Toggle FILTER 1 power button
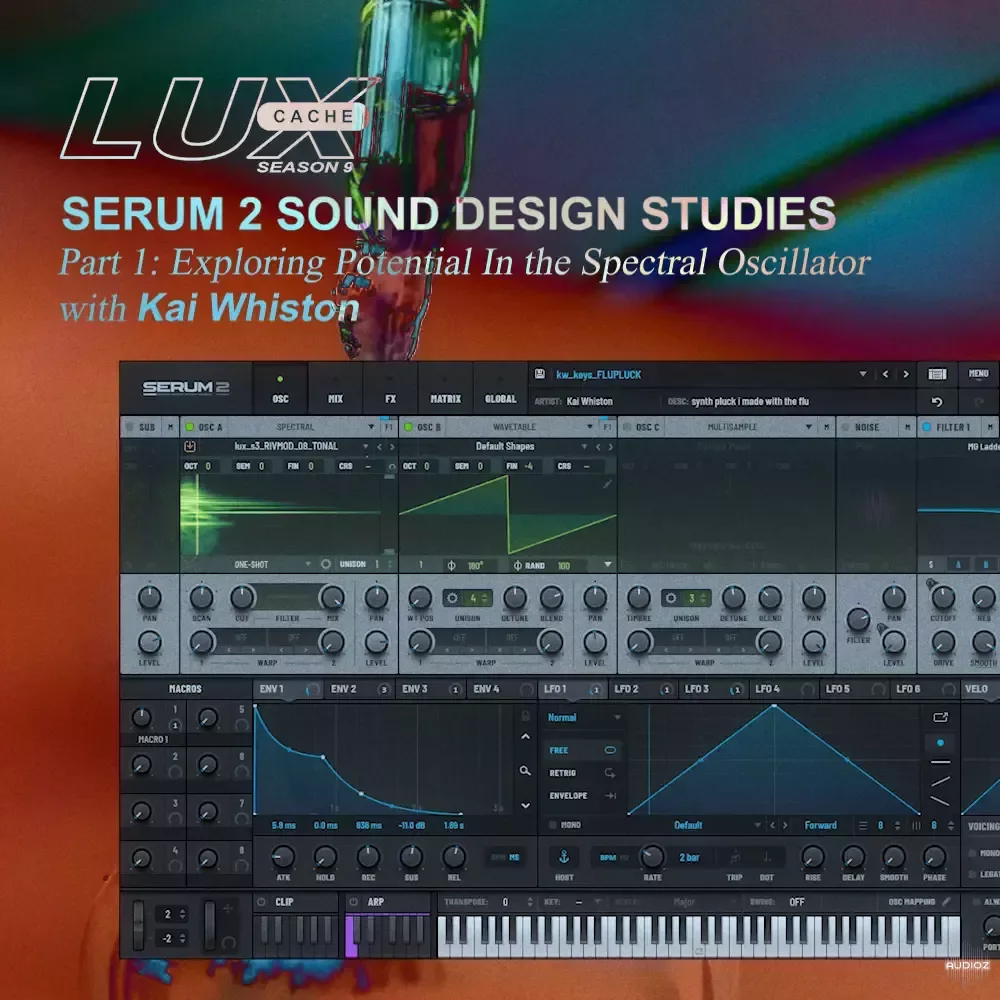The image size is (1000, 1000). (x=927, y=427)
